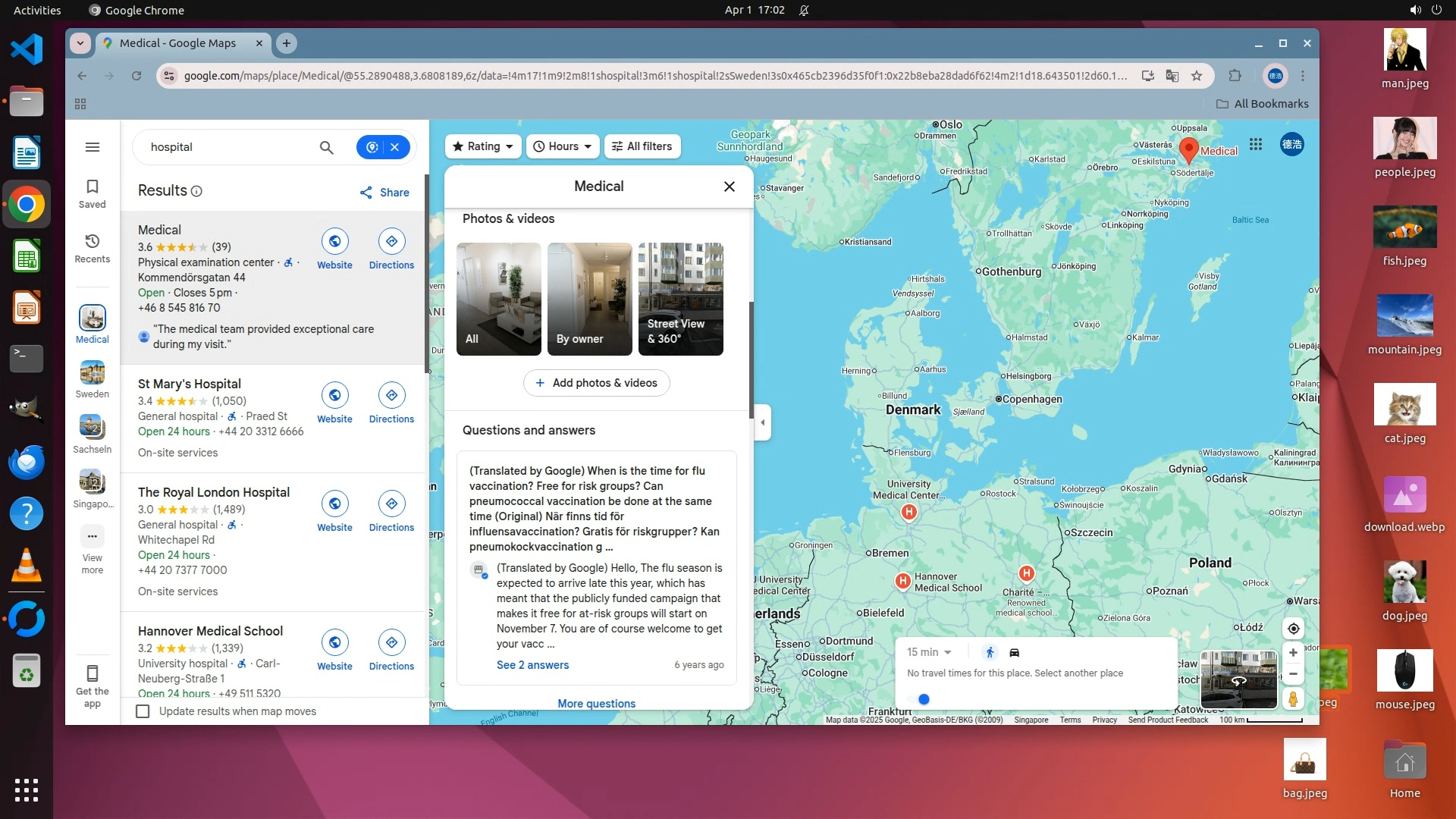Click Add photos & videos button
Image resolution: width=1456 pixels, height=819 pixels.
tap(596, 383)
